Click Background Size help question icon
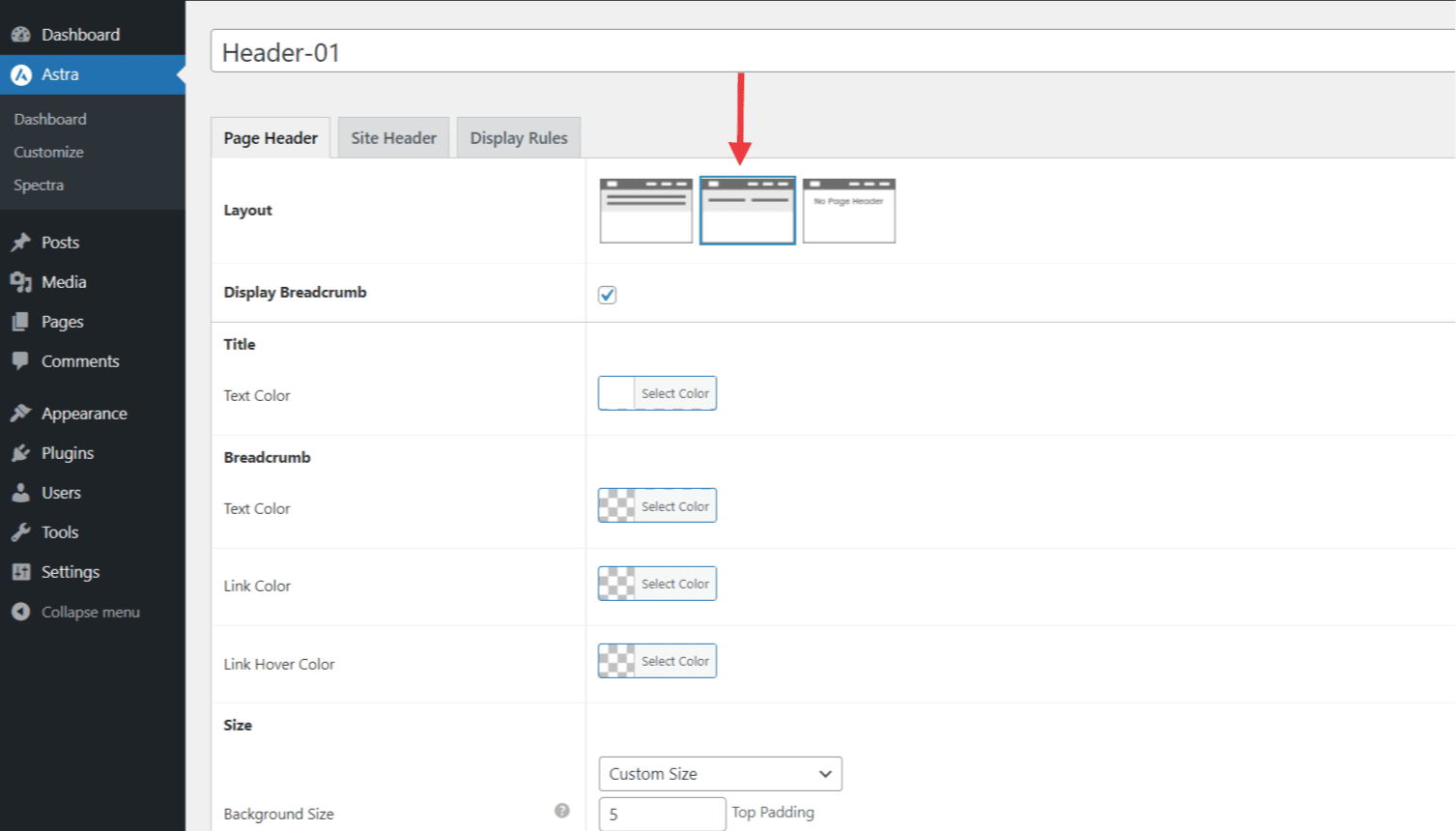Image resolution: width=1456 pixels, height=831 pixels. [562, 811]
